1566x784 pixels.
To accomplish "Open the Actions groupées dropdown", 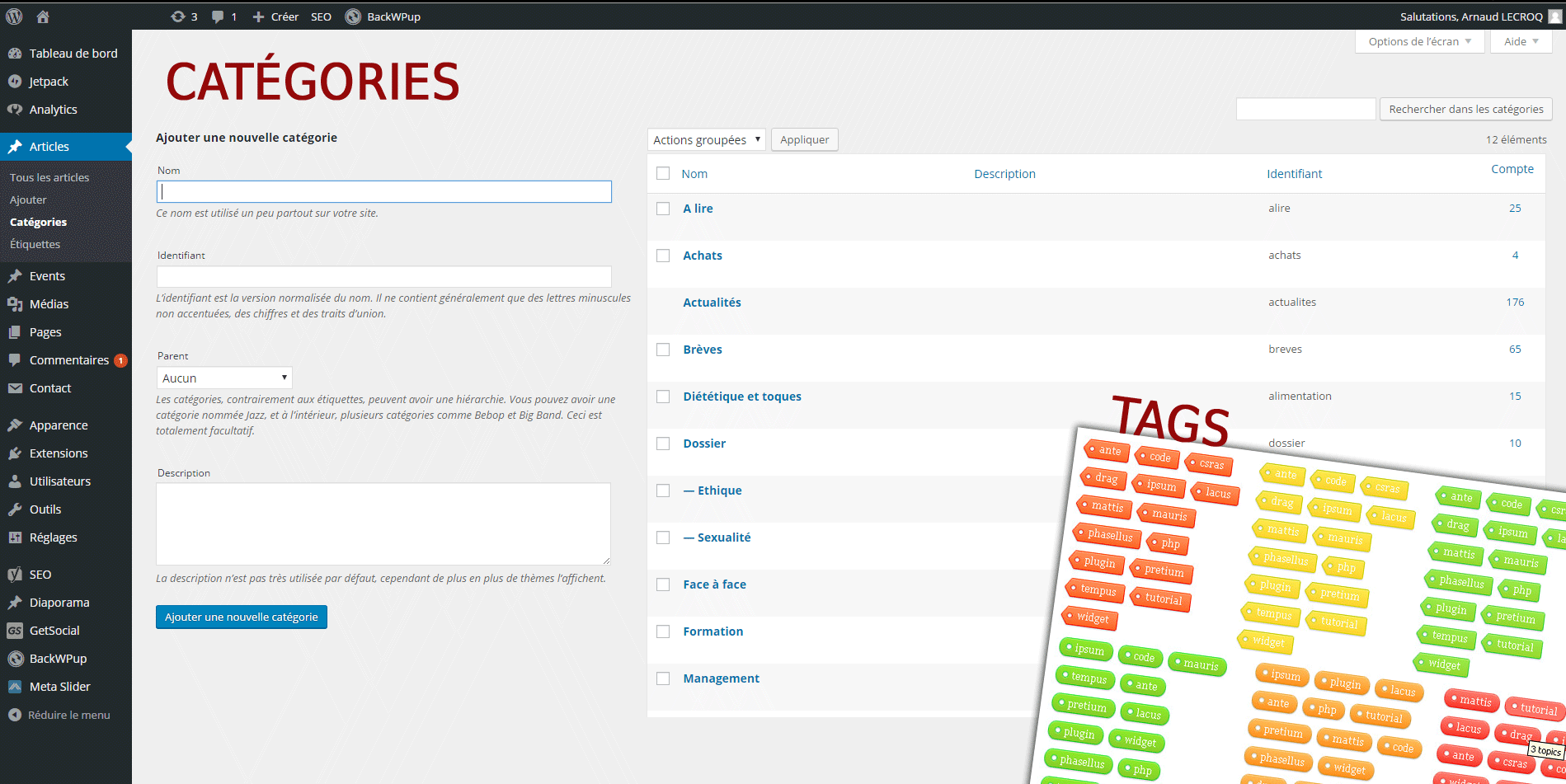I will 706,140.
